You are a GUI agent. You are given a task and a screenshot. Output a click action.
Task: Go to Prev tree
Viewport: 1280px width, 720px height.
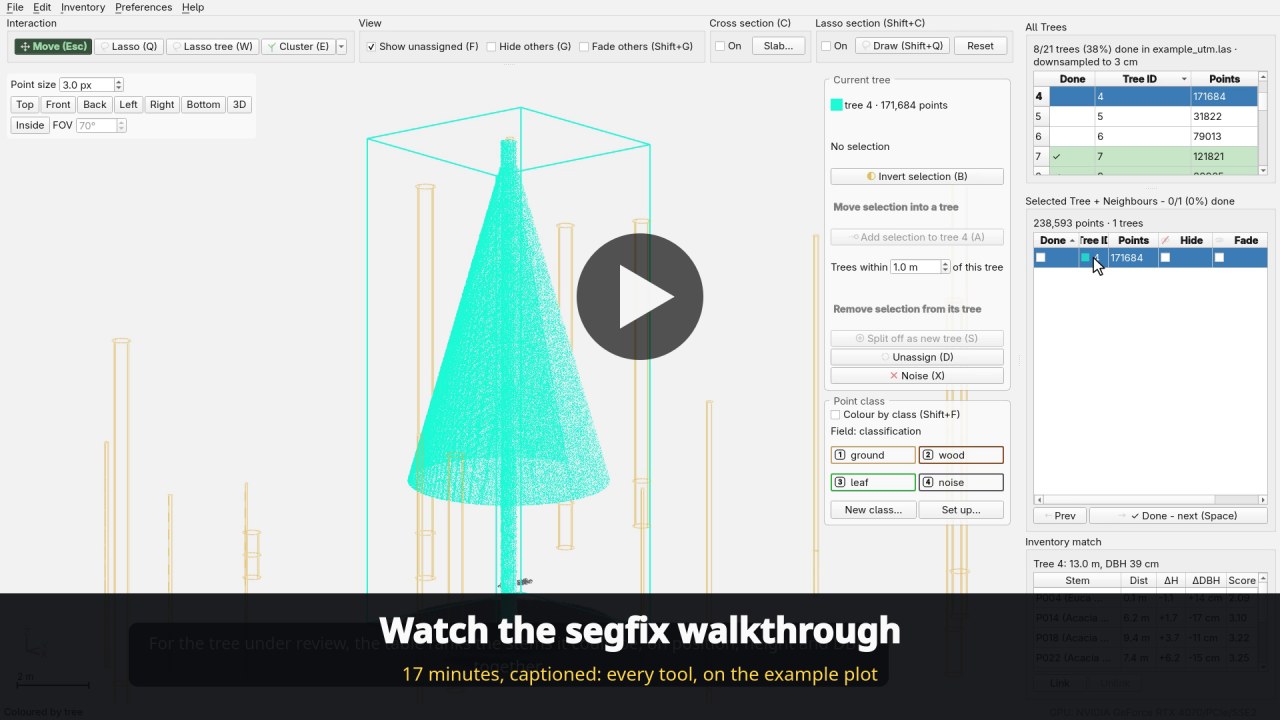click(1059, 516)
